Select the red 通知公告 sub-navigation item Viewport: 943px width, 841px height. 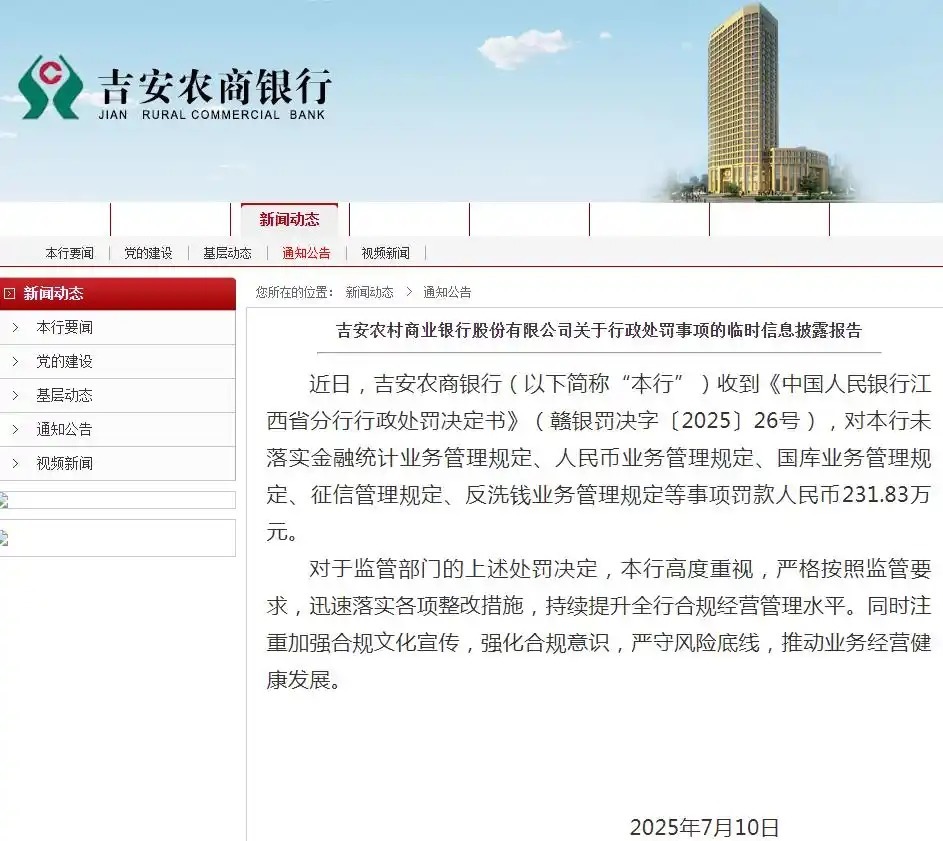(x=306, y=254)
